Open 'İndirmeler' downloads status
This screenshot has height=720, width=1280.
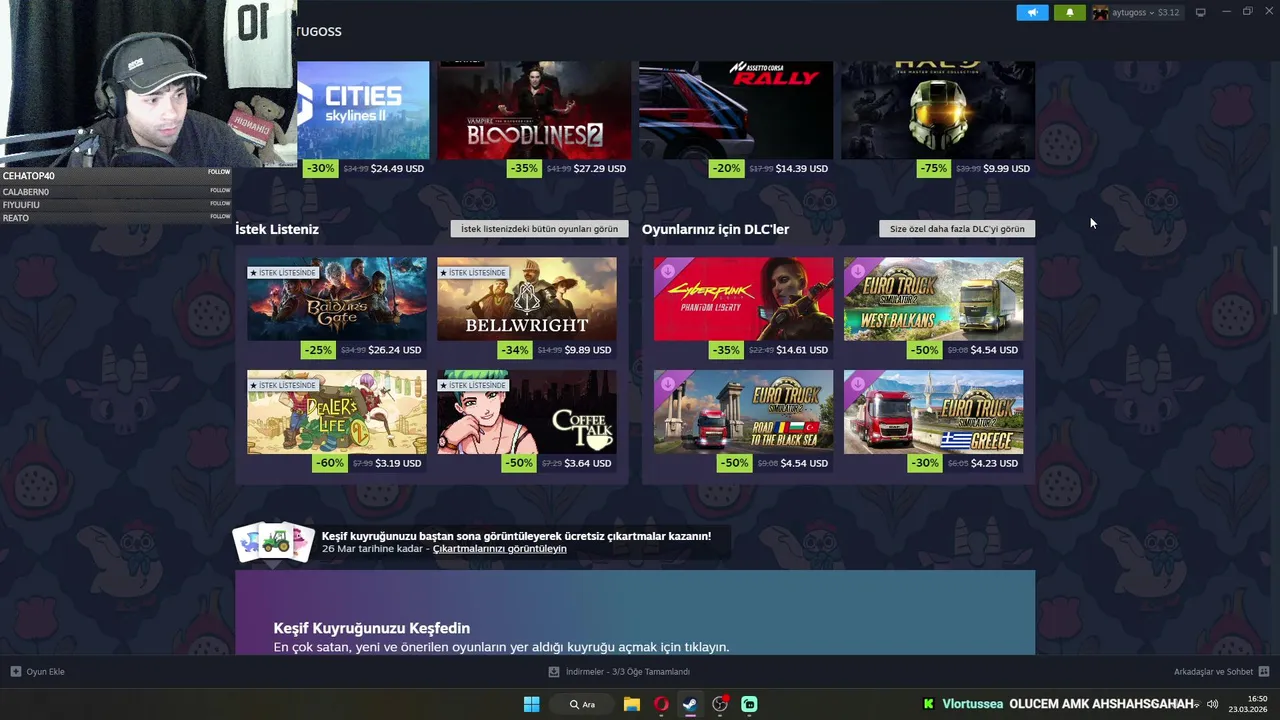pos(627,672)
